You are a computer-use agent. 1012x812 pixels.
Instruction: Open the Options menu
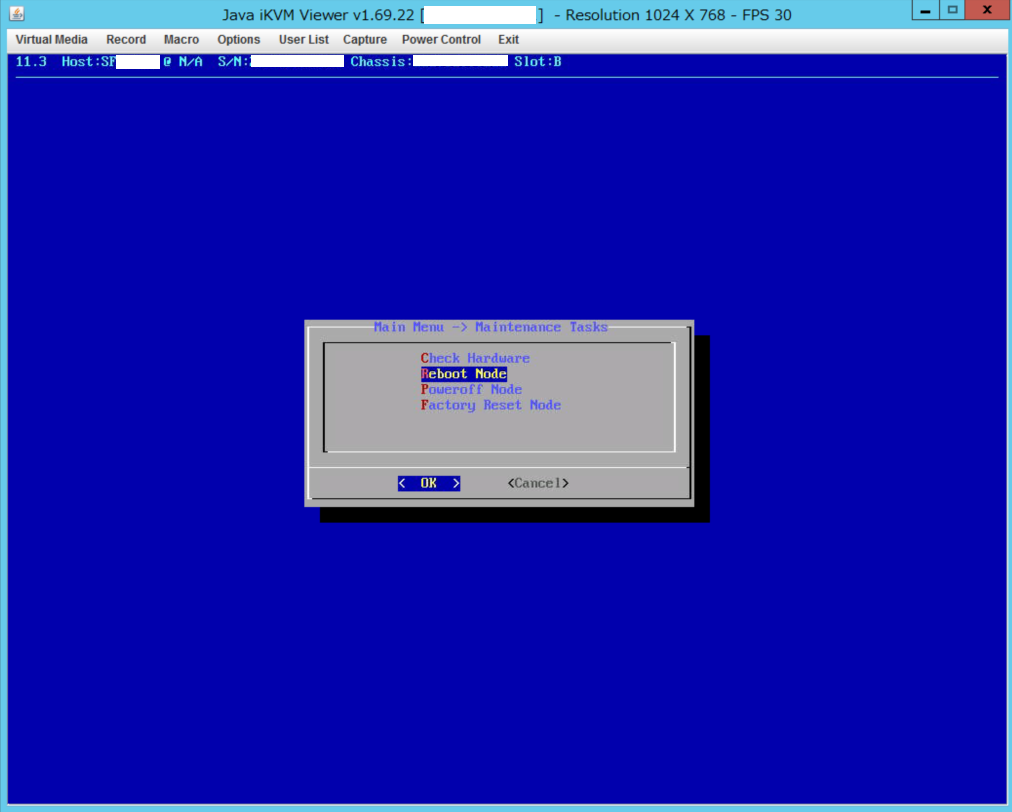click(238, 40)
